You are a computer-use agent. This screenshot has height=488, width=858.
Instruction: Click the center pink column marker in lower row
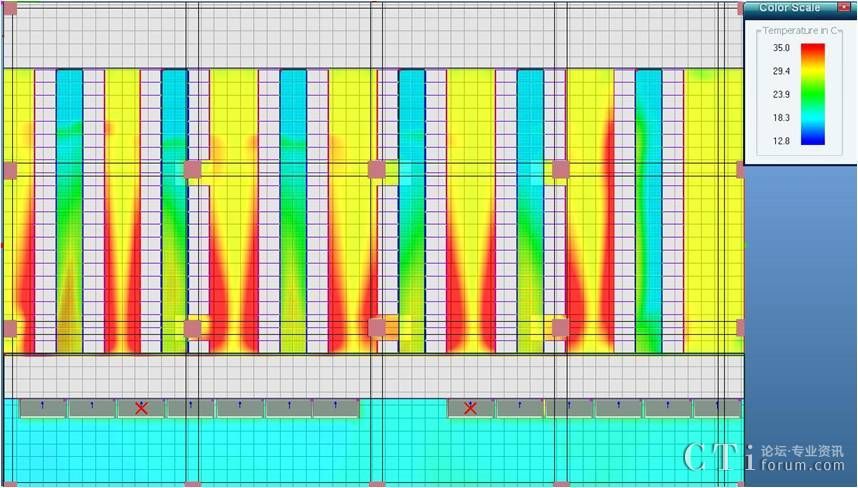[377, 328]
